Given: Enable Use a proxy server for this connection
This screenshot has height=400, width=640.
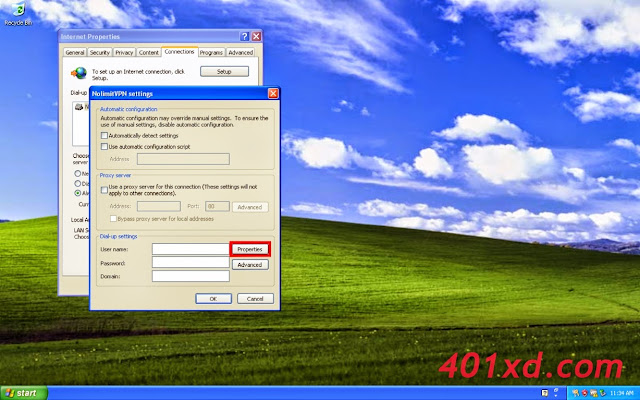Looking at the screenshot, I should point(104,190).
